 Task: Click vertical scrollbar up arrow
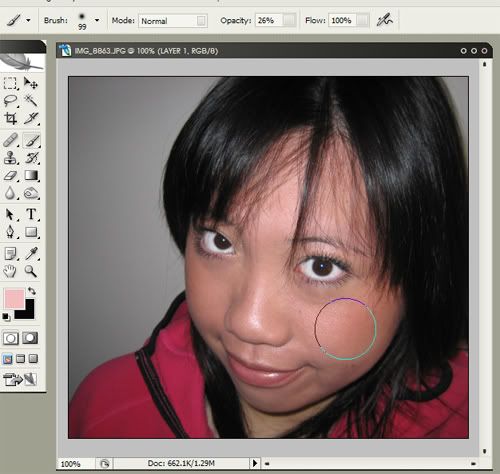[485, 64]
